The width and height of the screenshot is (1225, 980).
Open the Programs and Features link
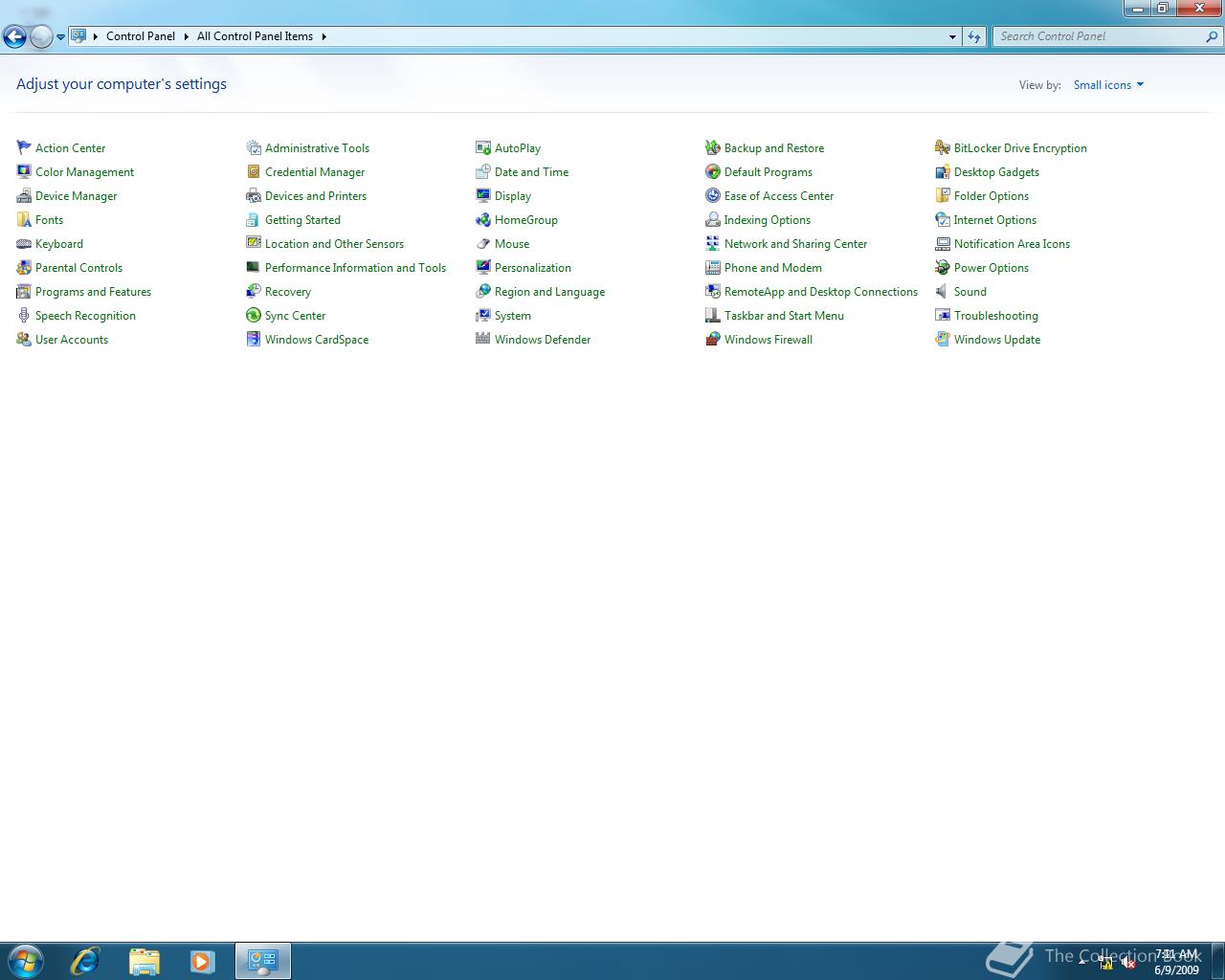93,292
